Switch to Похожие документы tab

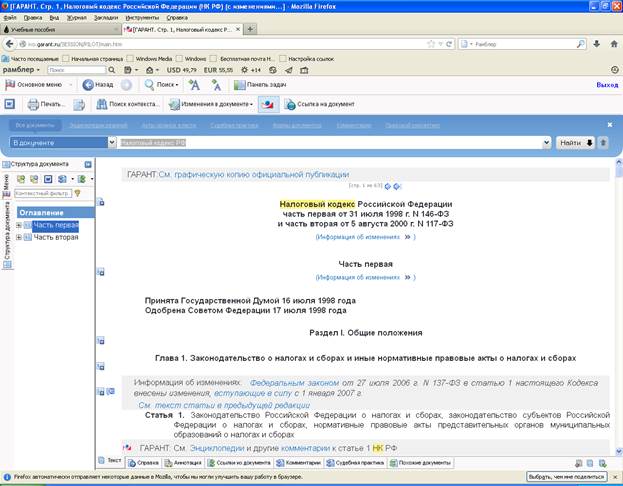(420, 463)
